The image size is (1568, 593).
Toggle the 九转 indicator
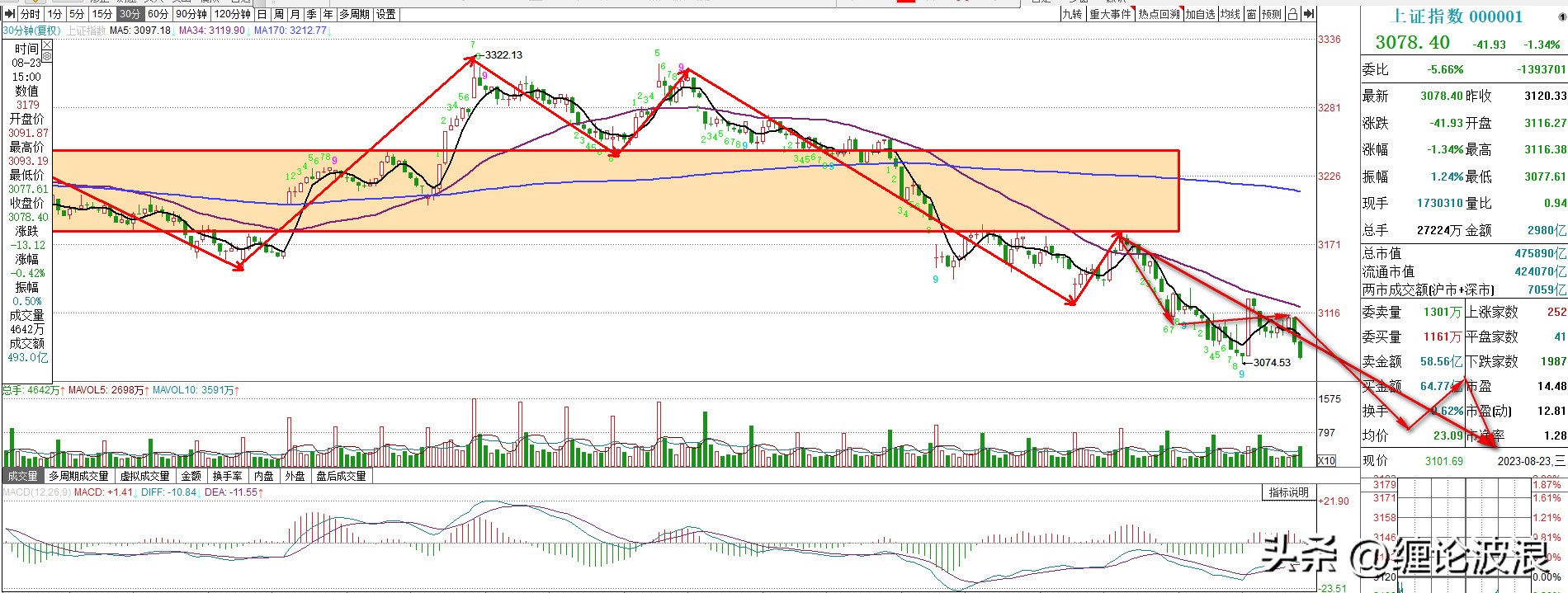click(x=1072, y=14)
